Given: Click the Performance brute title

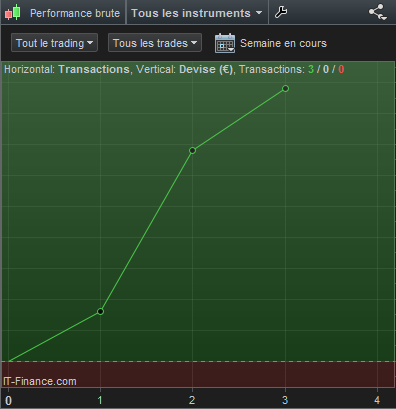Looking at the screenshot, I should [75, 13].
